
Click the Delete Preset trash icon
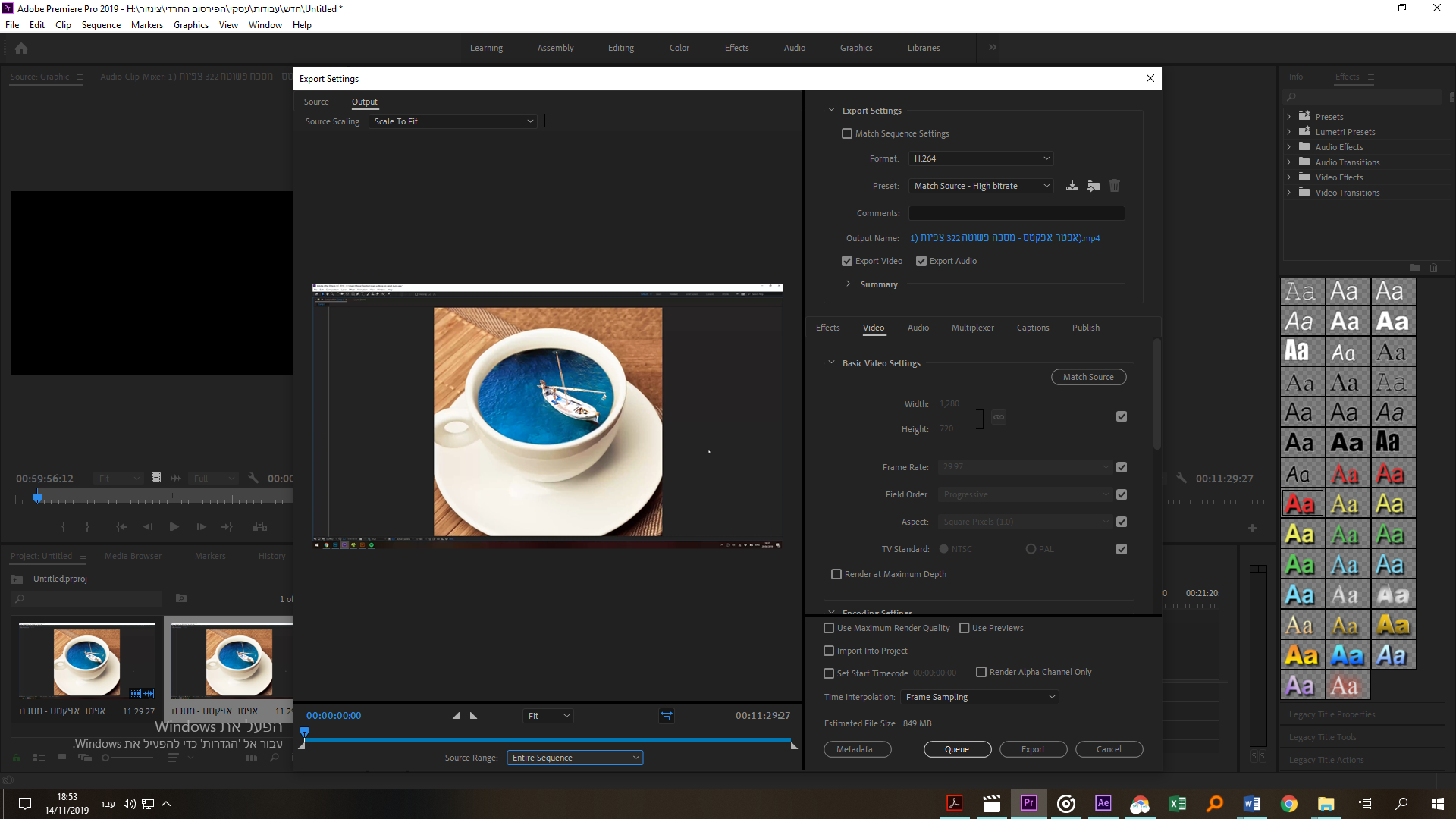click(1114, 186)
